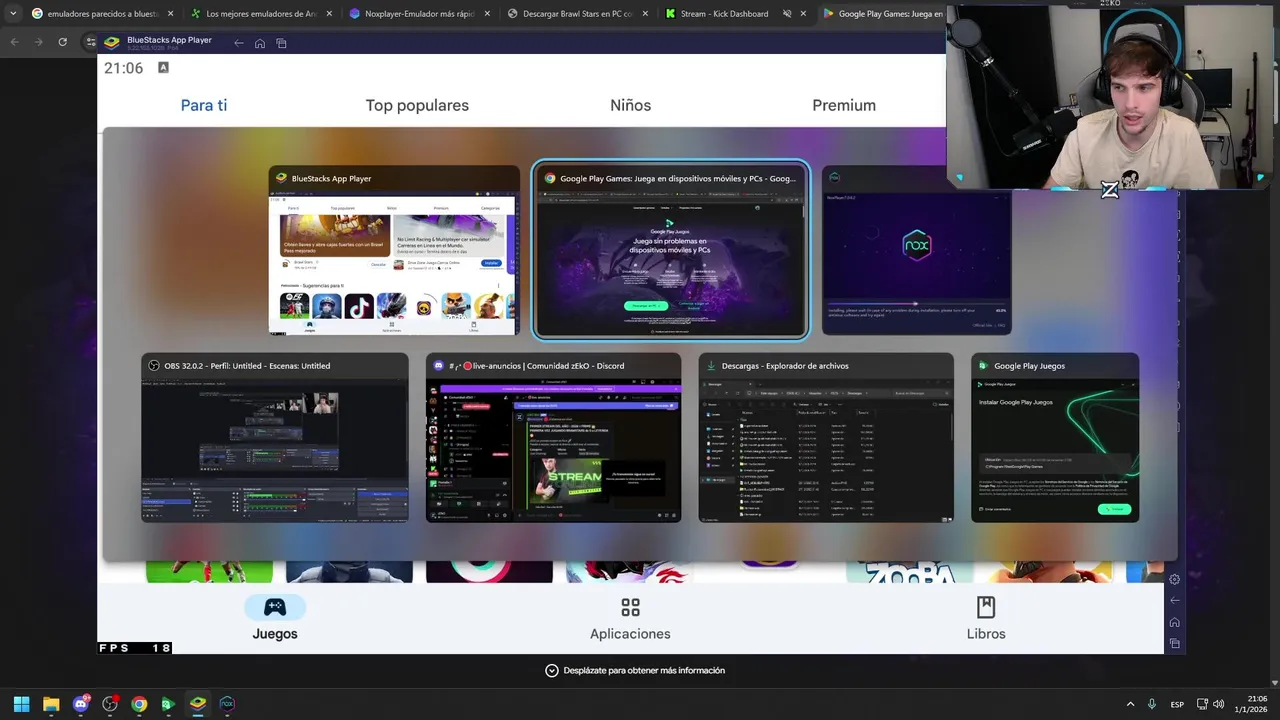The image size is (1280, 720).
Task: Open the Google Play Games taskbar icon
Action: (x=168, y=704)
